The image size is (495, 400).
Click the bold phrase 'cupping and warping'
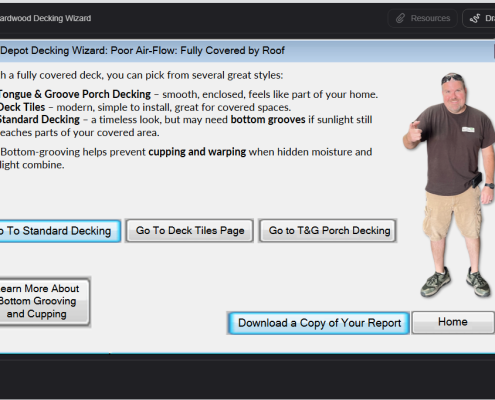click(x=197, y=152)
